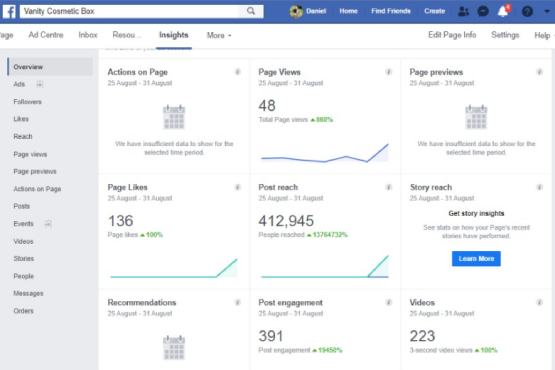Open Messages in the sidebar

[x=28, y=294]
